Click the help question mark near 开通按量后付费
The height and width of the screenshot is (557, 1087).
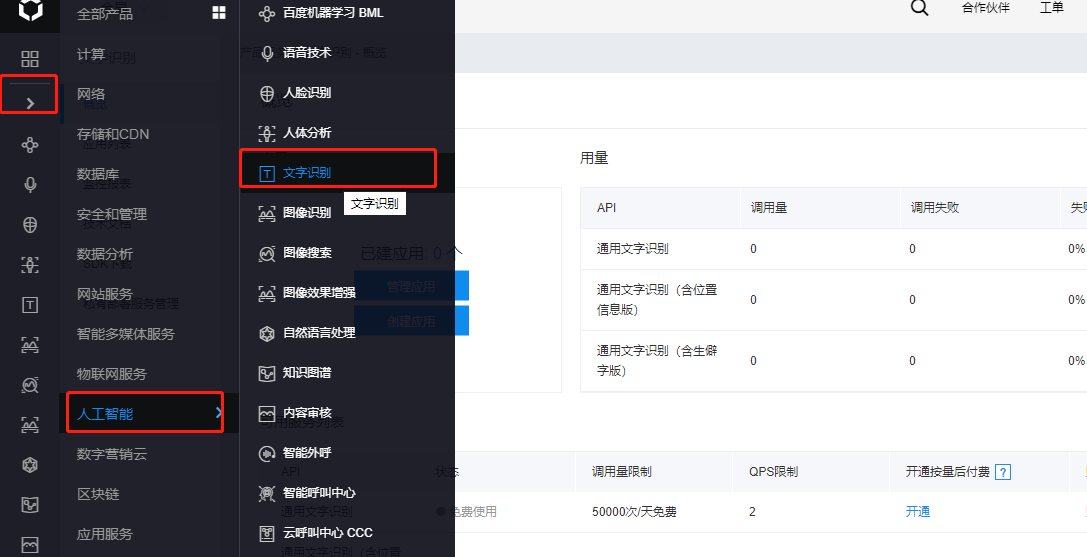1002,472
